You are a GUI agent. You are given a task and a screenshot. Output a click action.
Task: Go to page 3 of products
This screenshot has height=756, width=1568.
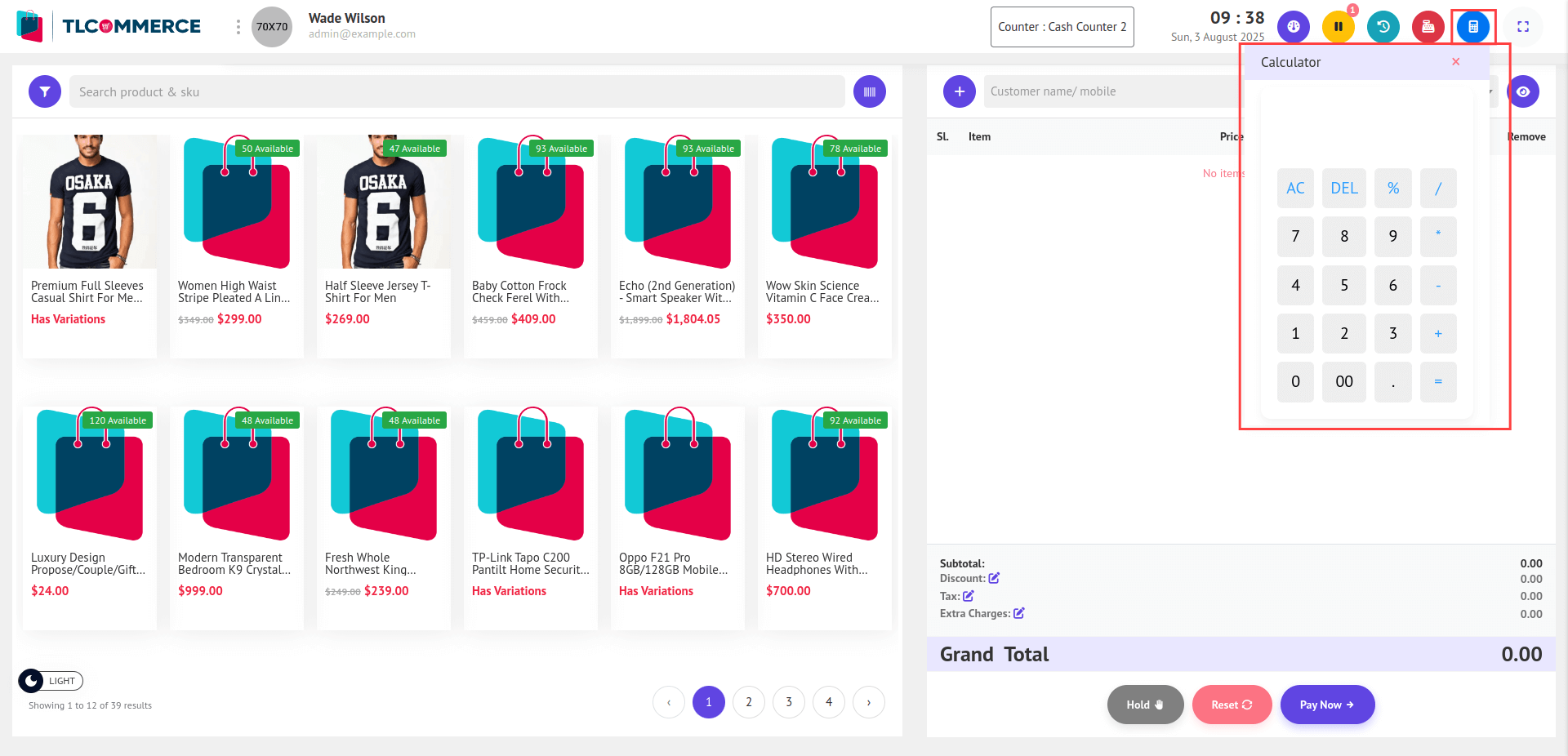tap(788, 702)
